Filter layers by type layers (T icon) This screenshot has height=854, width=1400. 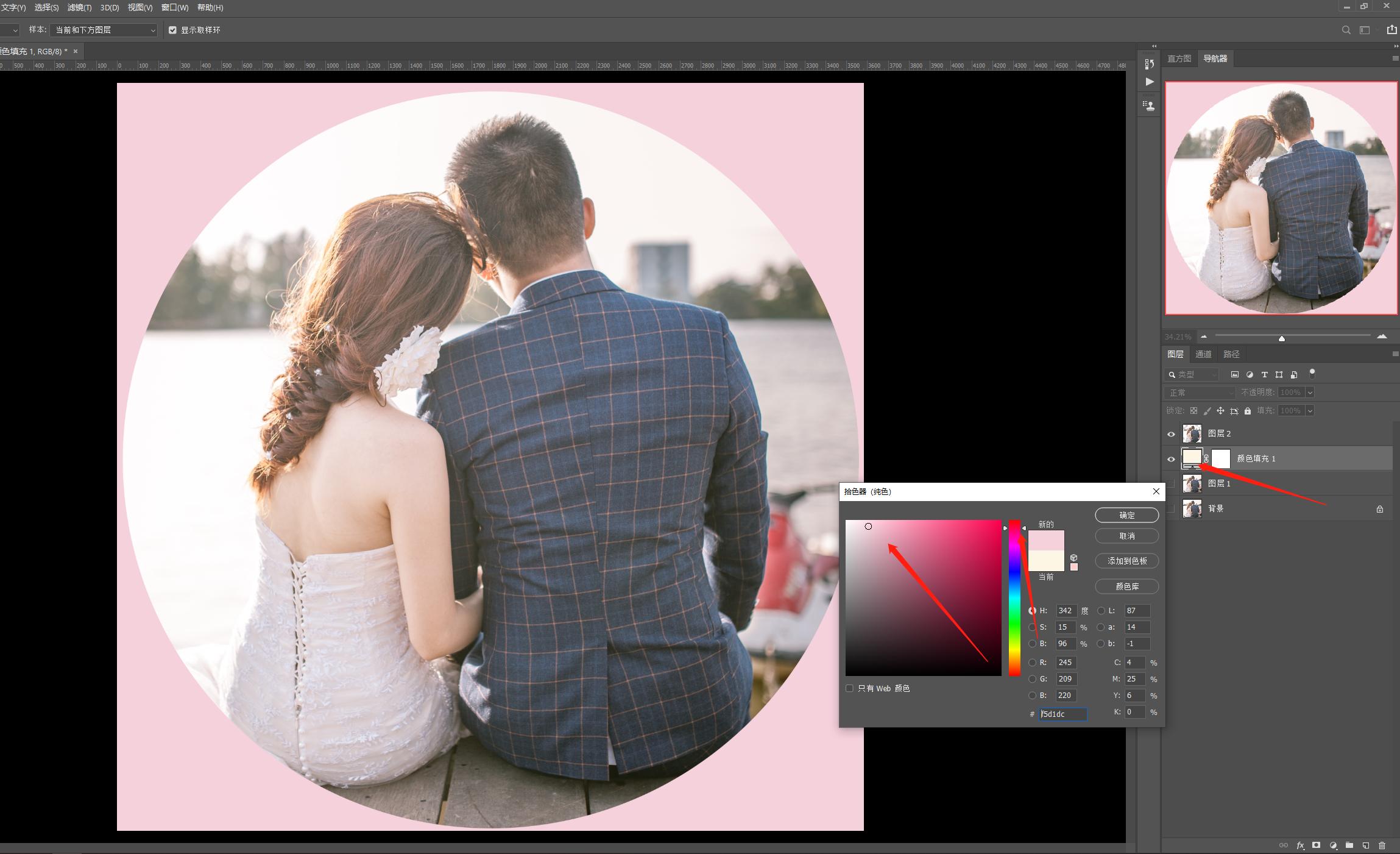click(1264, 374)
